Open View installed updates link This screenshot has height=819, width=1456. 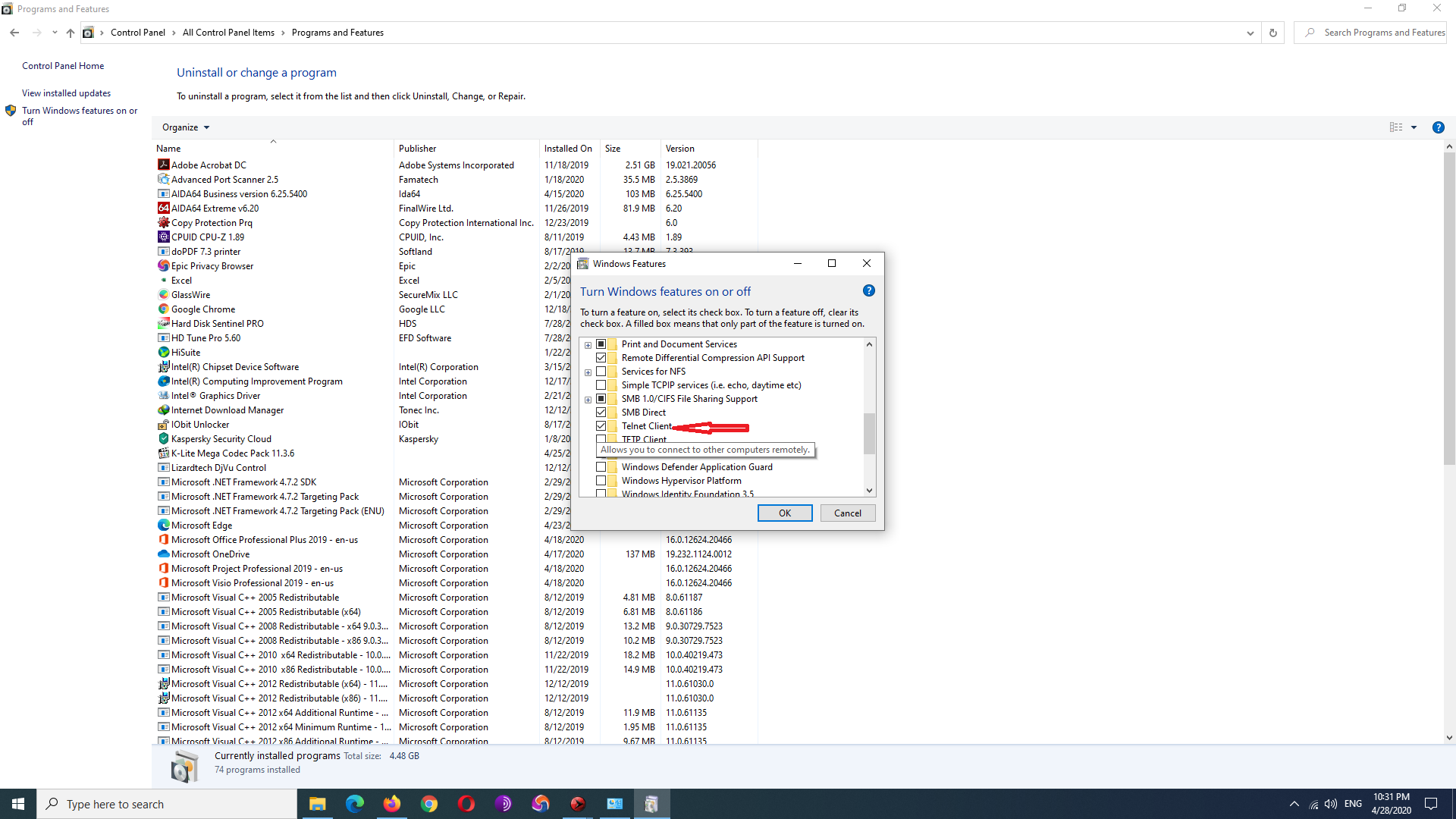66,93
